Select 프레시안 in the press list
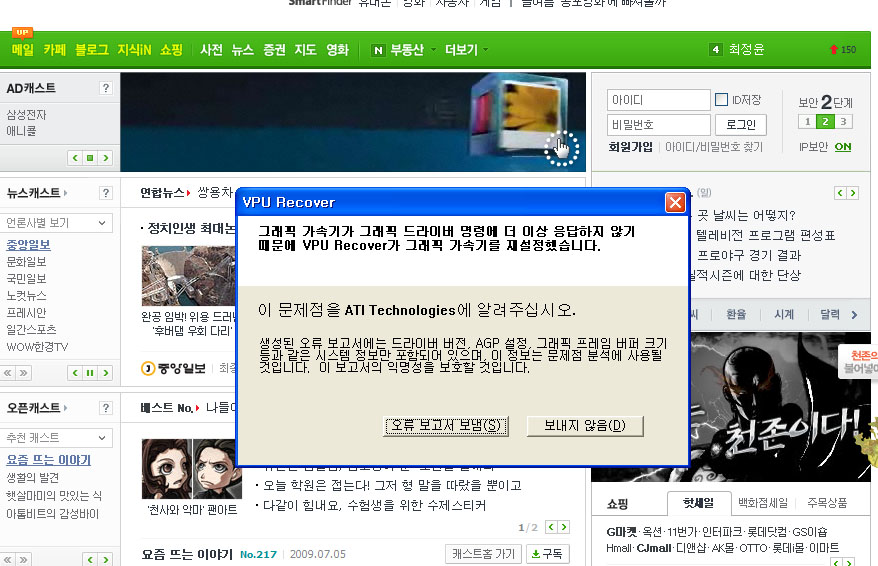 pyautogui.click(x=26, y=312)
